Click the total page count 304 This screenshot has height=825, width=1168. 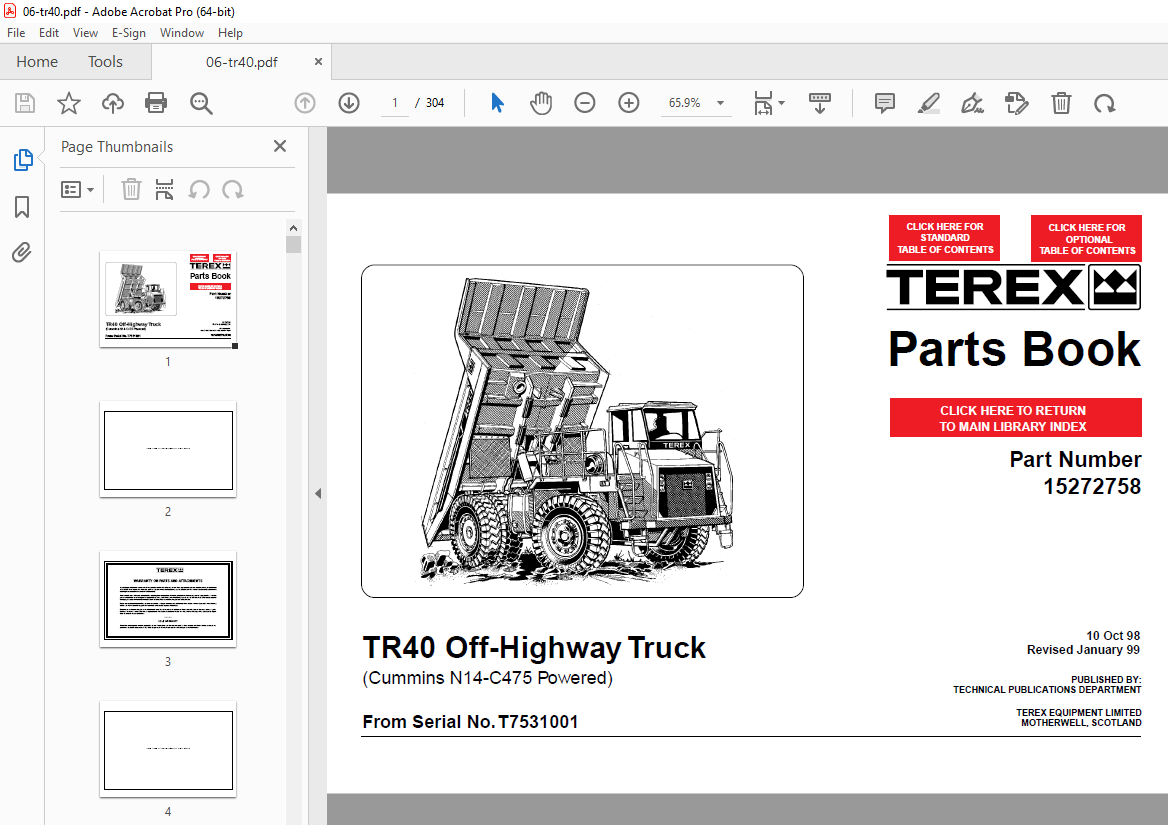(435, 103)
